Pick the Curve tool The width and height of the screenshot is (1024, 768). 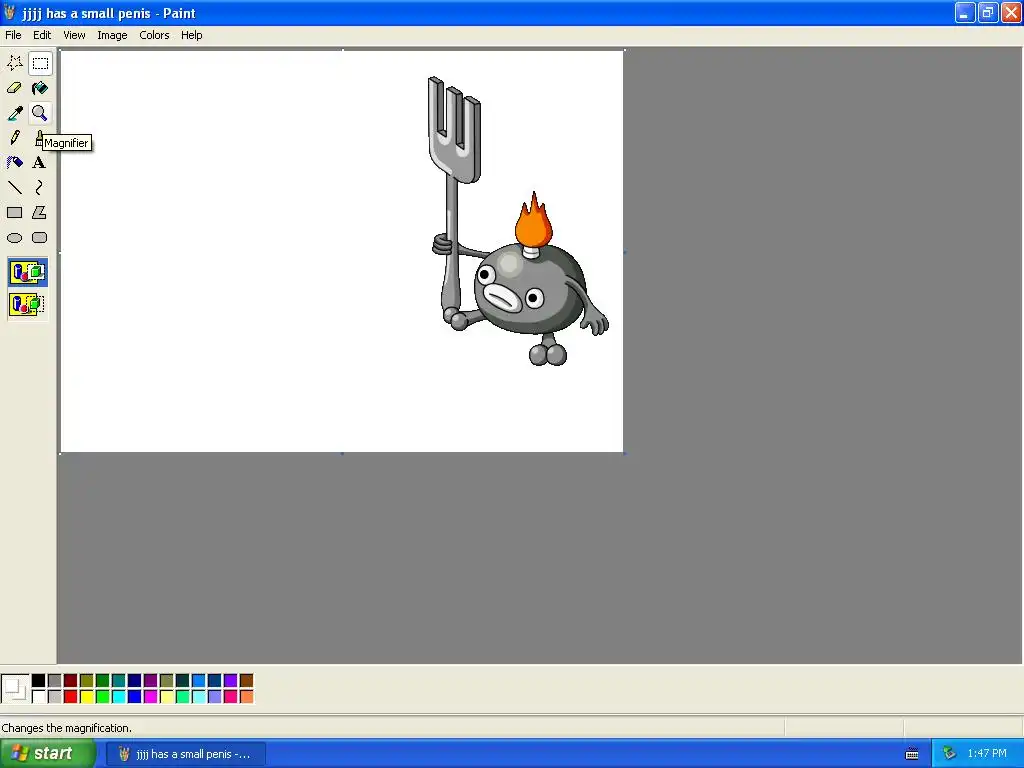(x=40, y=187)
